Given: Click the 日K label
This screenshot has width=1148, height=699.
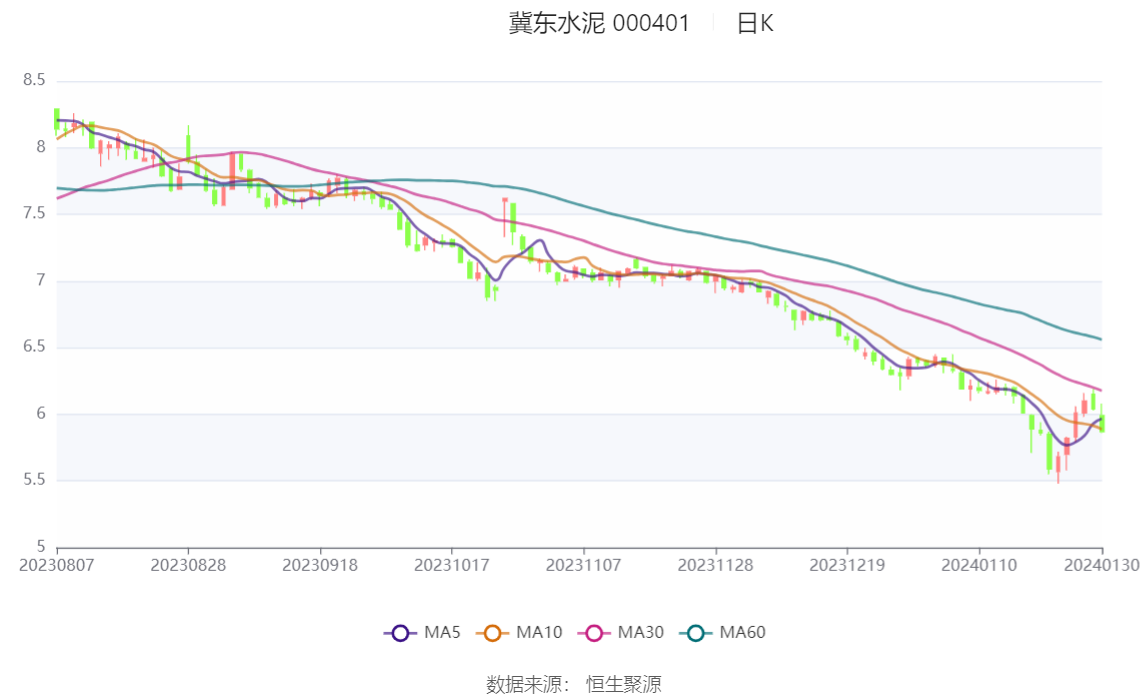Looking at the screenshot, I should 755,23.
